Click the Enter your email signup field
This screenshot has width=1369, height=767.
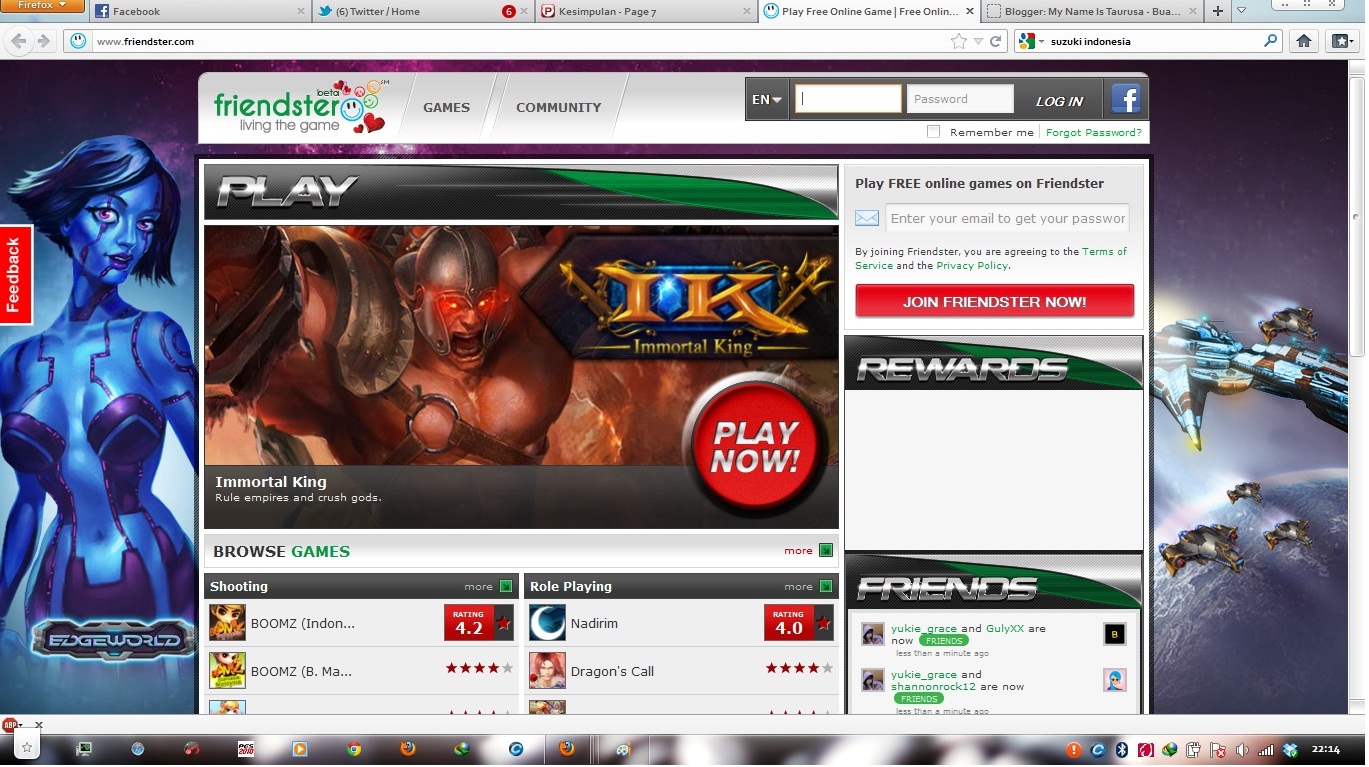click(x=1008, y=218)
